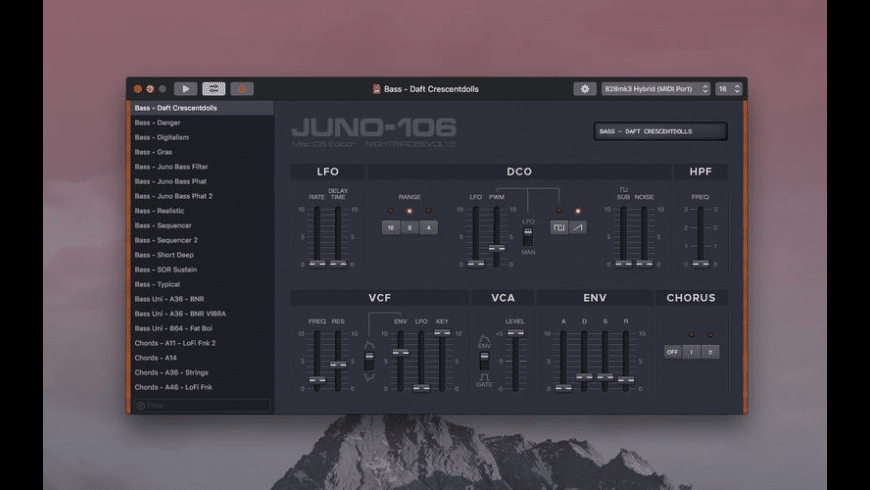Select the Bass - Gras preset

coord(202,152)
